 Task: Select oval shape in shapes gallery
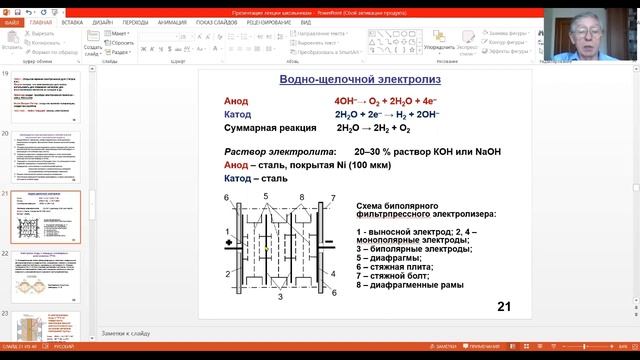(x=404, y=34)
